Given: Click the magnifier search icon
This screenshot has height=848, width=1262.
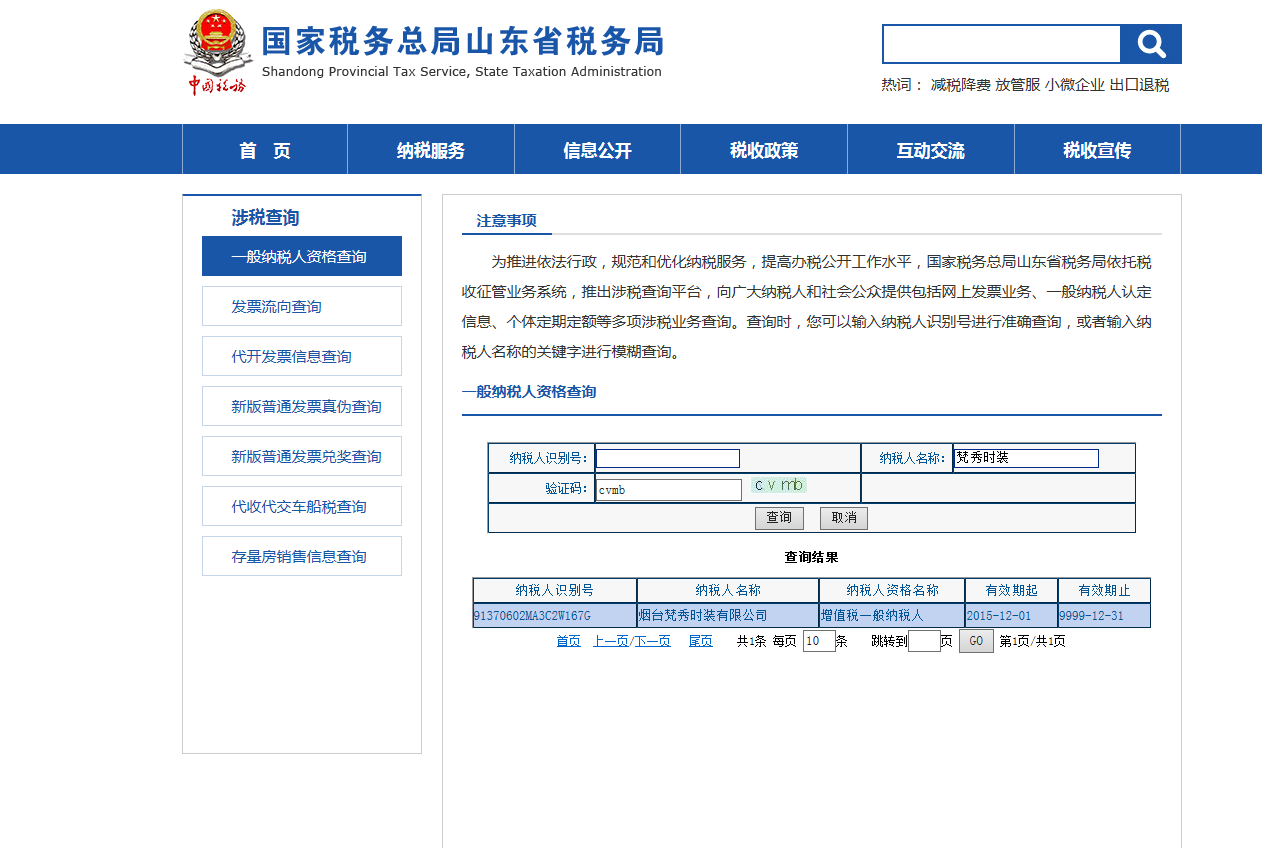Looking at the screenshot, I should point(1151,44).
